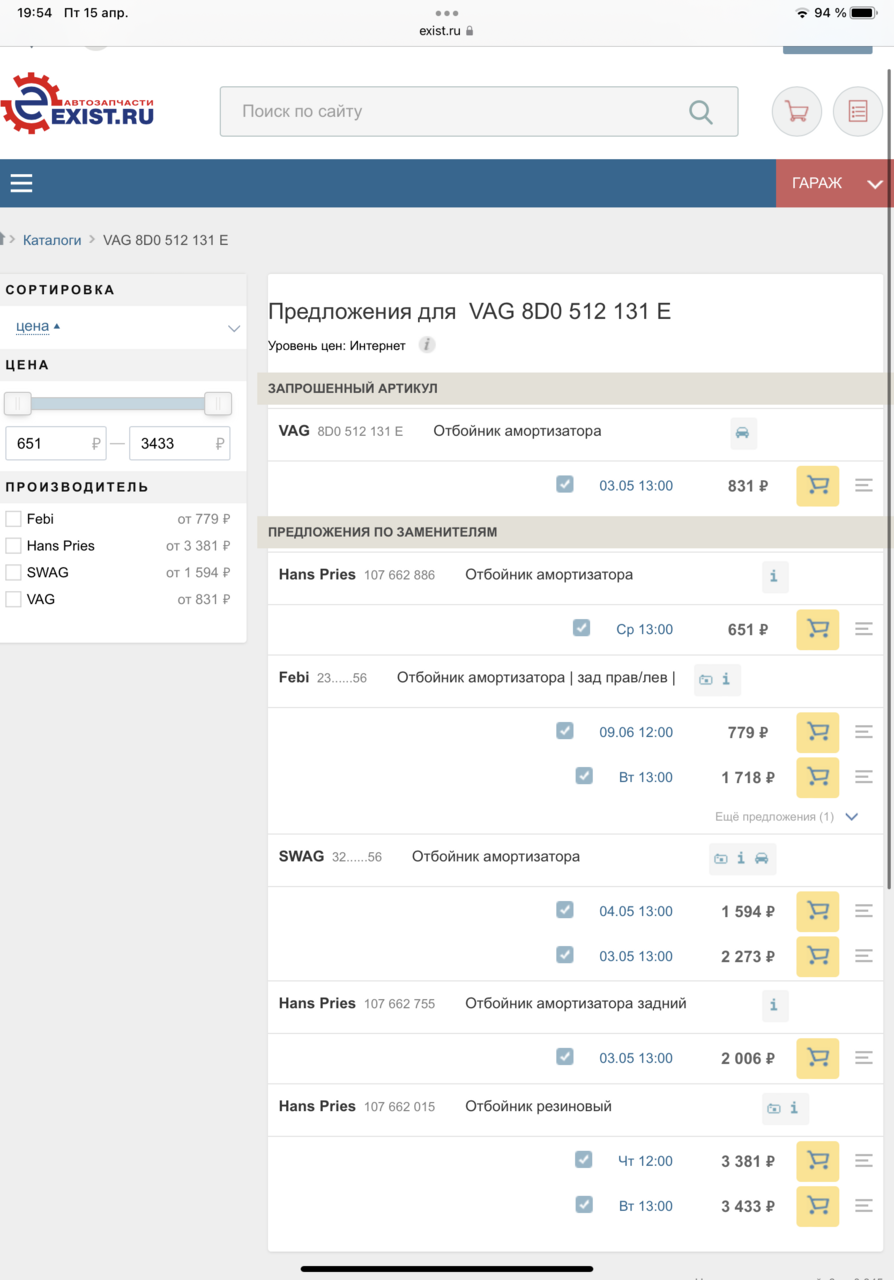The image size is (894, 1280).
Task: Focus the 'Поиск по сайту' search field
Action: [x=479, y=111]
